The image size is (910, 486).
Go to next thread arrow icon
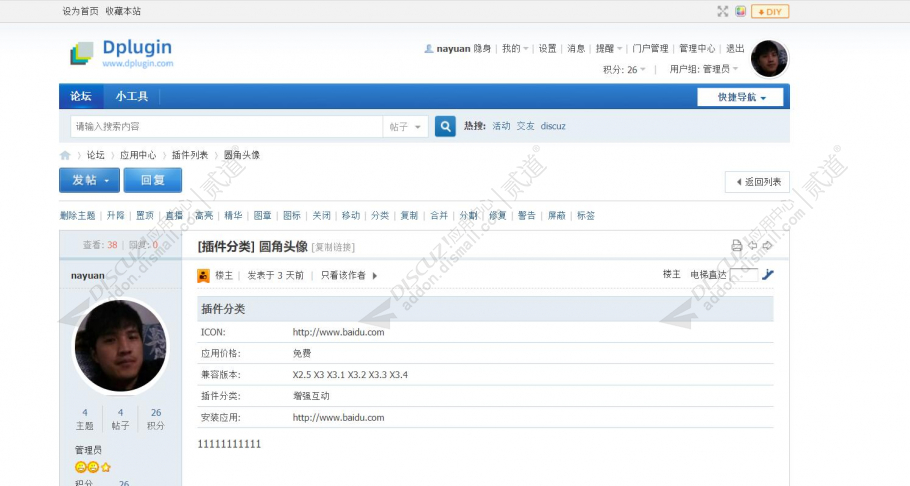coord(767,246)
